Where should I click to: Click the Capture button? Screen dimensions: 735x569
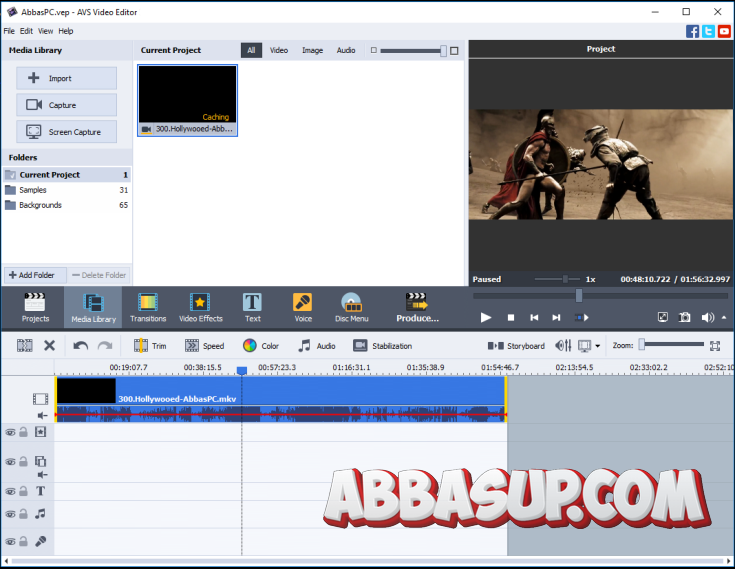[x=67, y=105]
